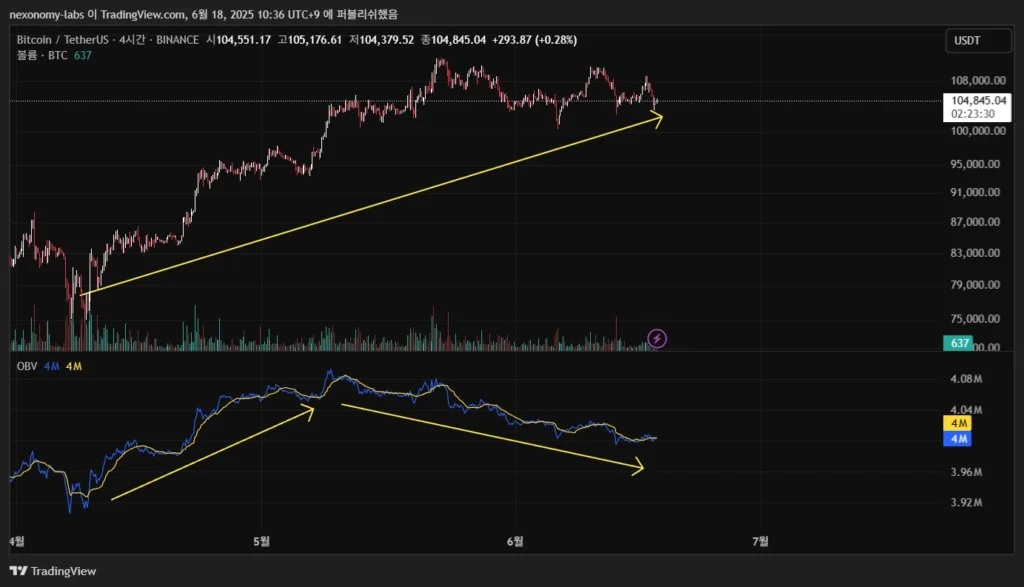The width and height of the screenshot is (1024, 587).
Task: Click the blue 4M OBV axis tag
Action: [x=957, y=439]
